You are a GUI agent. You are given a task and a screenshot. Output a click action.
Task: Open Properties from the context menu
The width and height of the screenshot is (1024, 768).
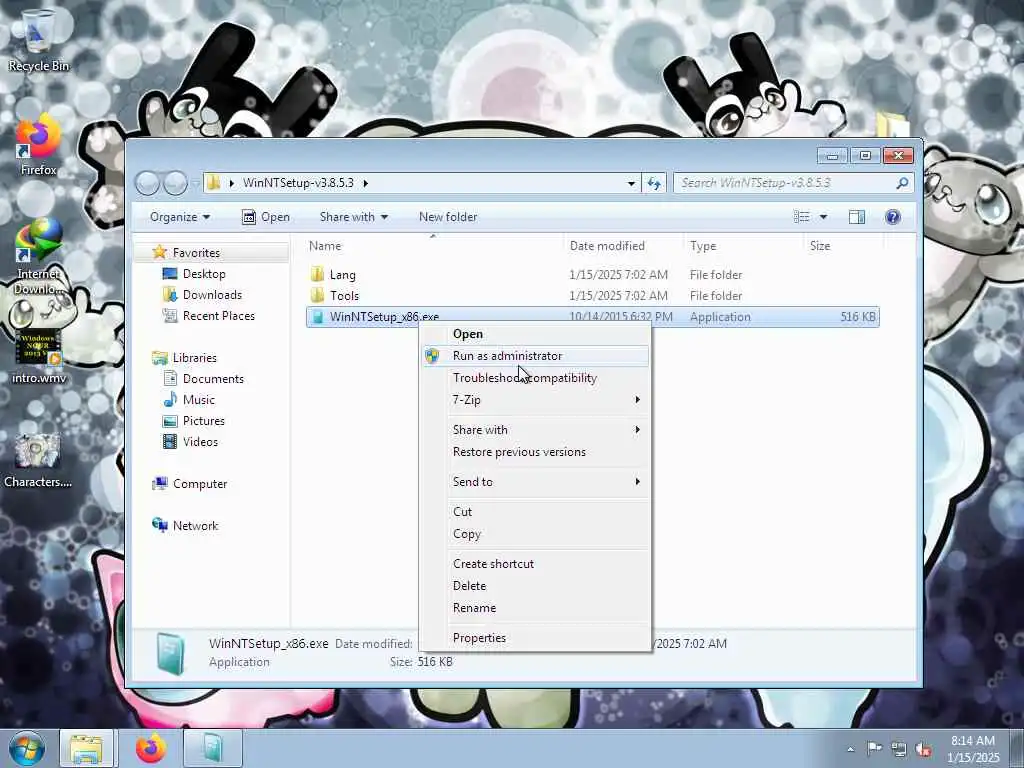point(535,638)
